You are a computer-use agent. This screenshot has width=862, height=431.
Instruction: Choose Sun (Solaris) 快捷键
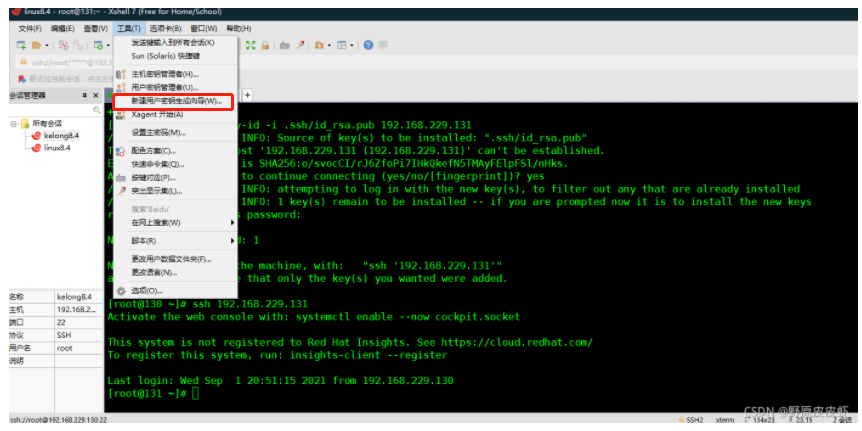(x=175, y=56)
